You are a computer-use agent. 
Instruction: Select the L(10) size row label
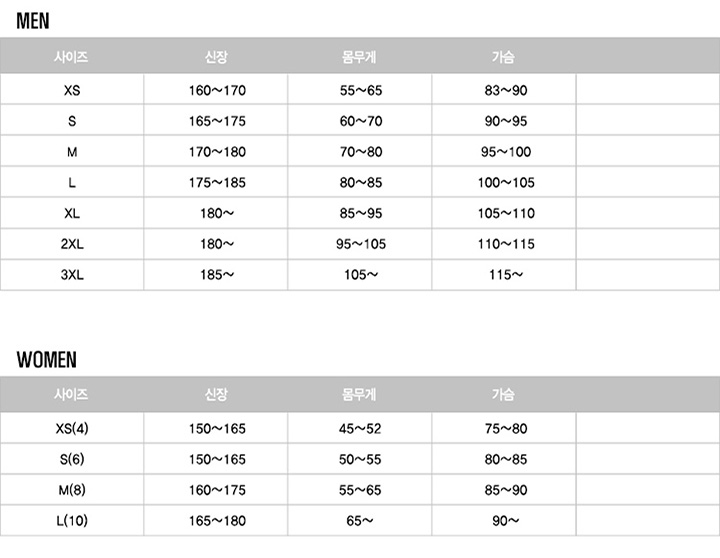[x=72, y=521]
